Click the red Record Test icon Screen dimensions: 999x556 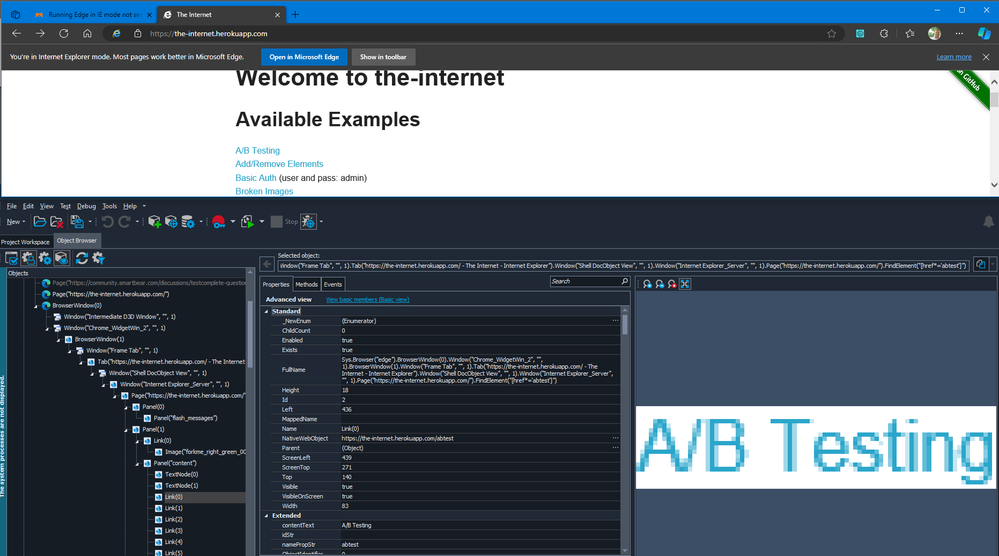pos(218,221)
